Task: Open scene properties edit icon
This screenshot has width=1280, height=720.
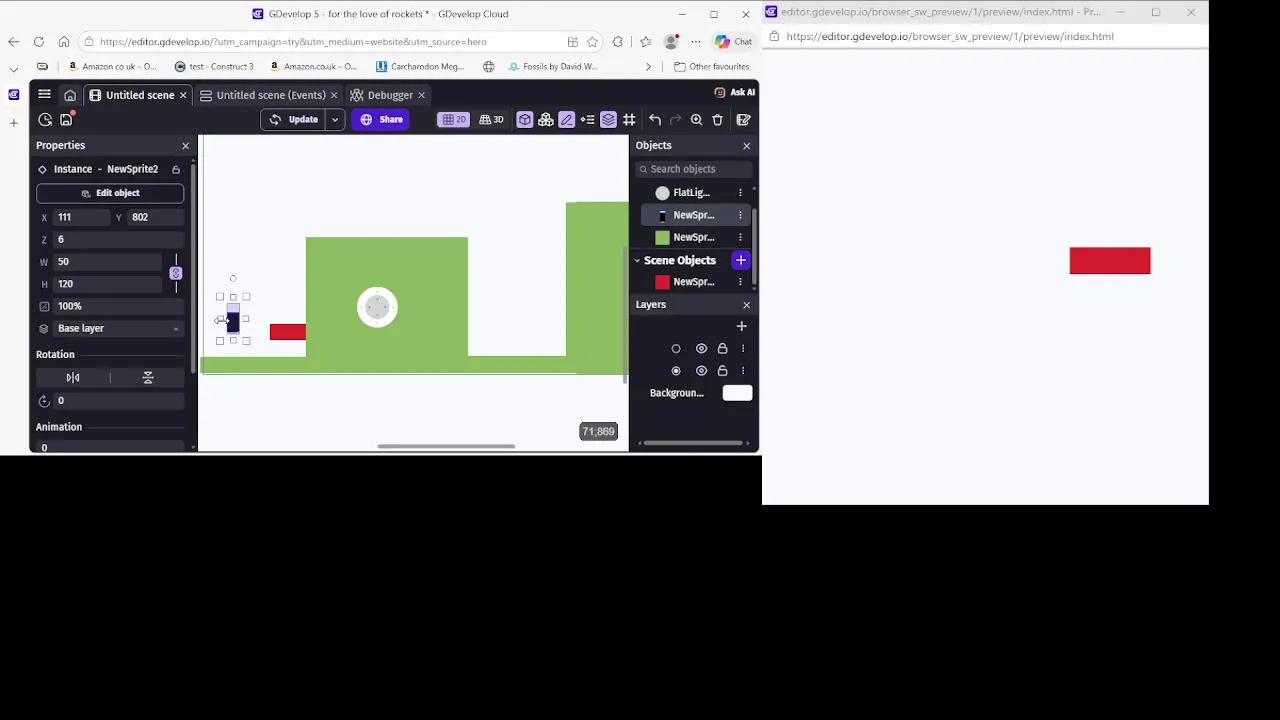Action: (x=744, y=120)
